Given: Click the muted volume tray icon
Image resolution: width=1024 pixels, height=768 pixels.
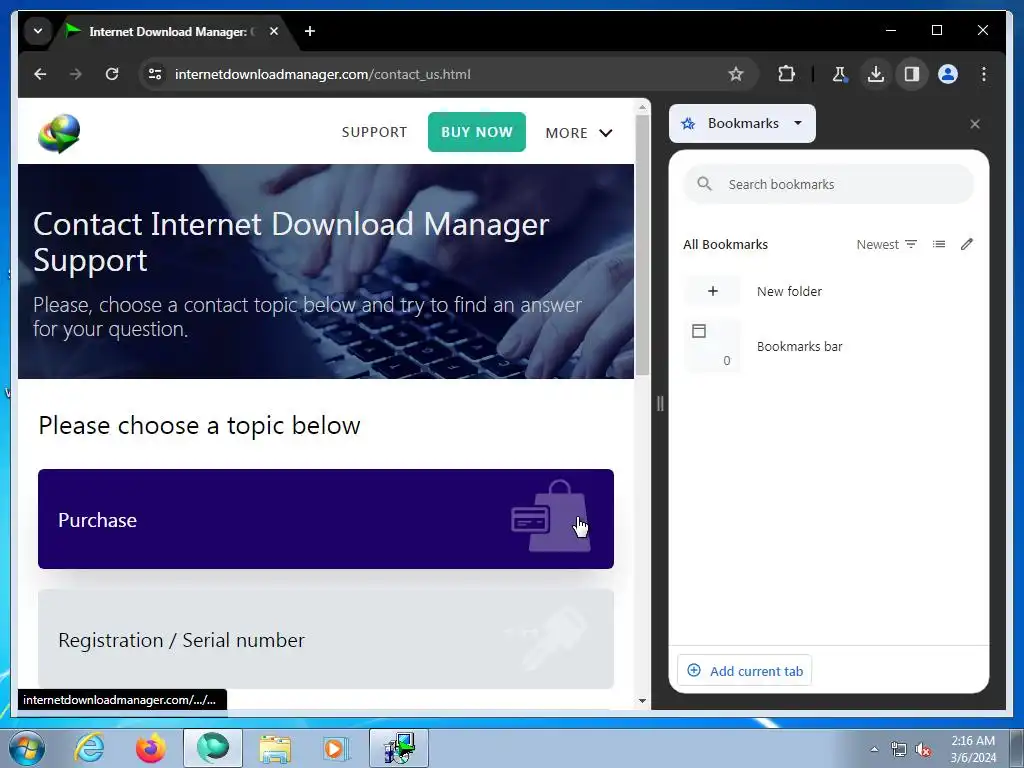Looking at the screenshot, I should pos(923,749).
